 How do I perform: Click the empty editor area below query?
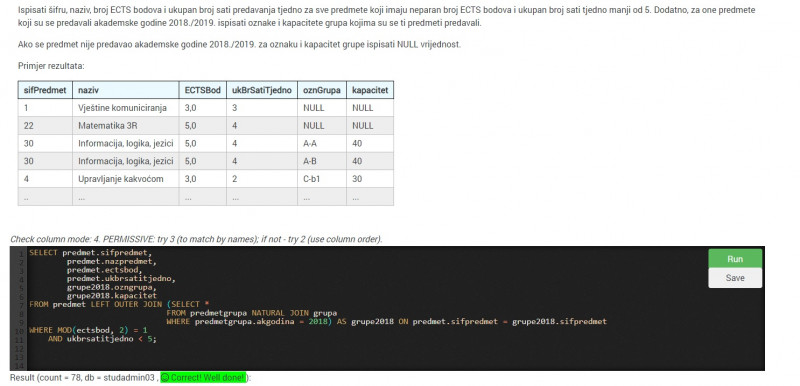(x=357, y=357)
